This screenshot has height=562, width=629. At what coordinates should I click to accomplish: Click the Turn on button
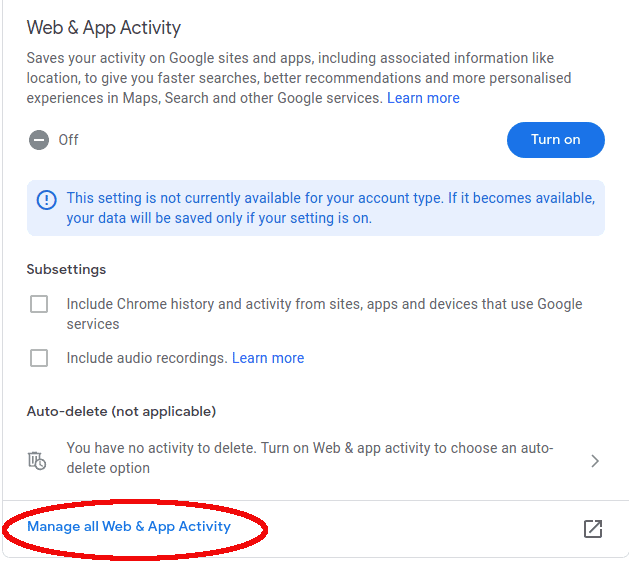pos(556,140)
